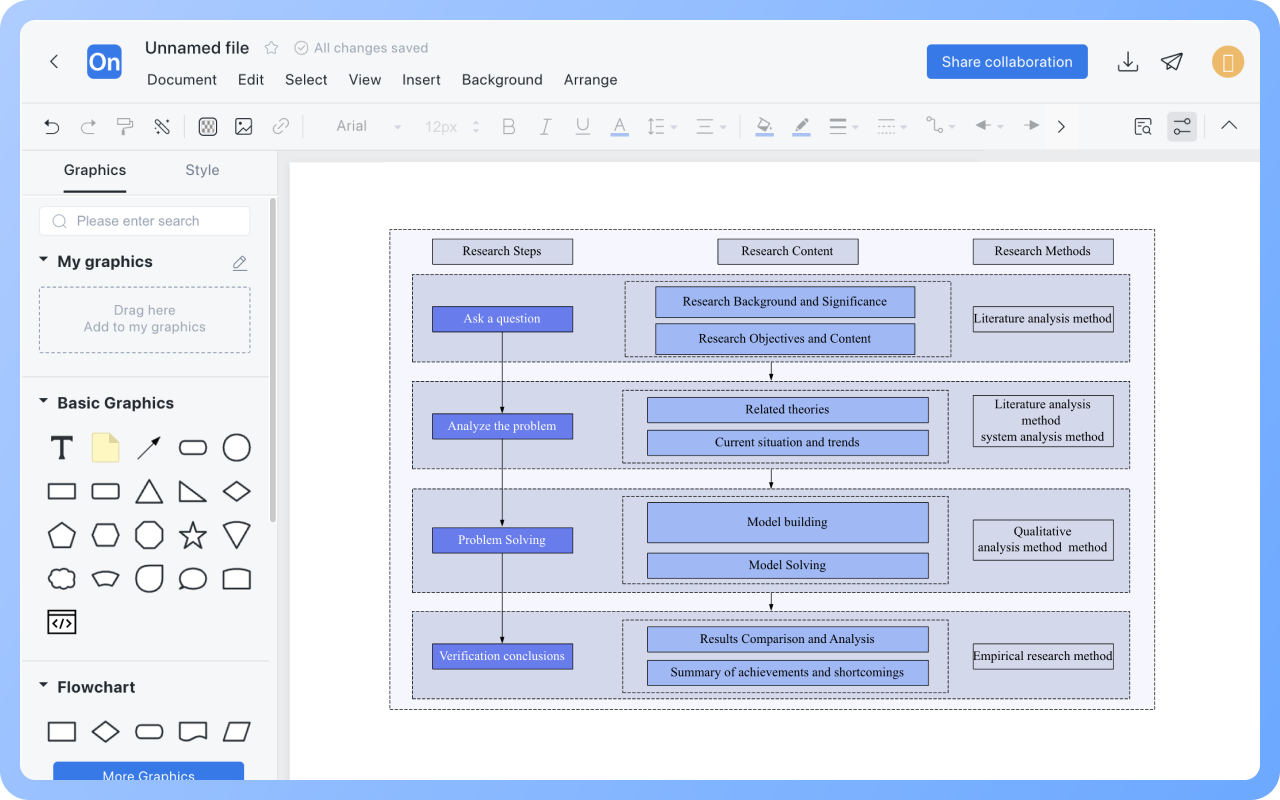Screen dimensions: 1280x800
Task: Select the star shape in Basic Graphics
Action: [x=193, y=535]
